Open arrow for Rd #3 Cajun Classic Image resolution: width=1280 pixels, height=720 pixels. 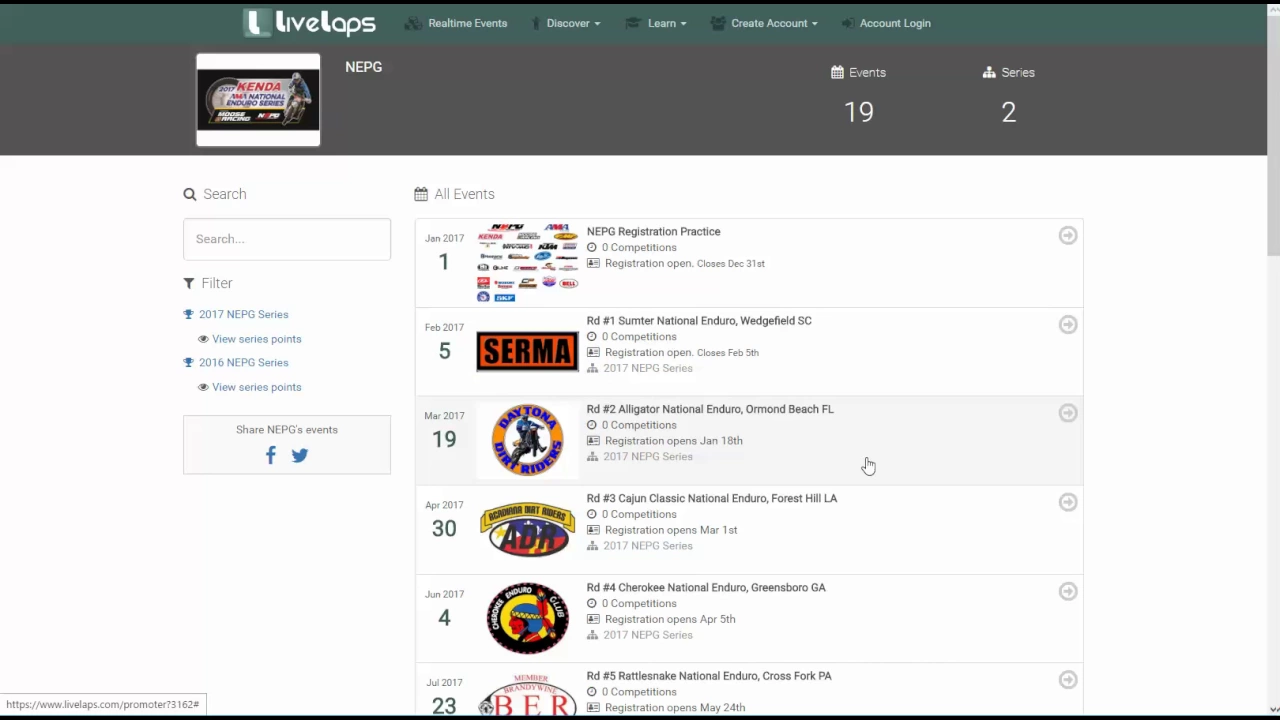pyautogui.click(x=1068, y=502)
